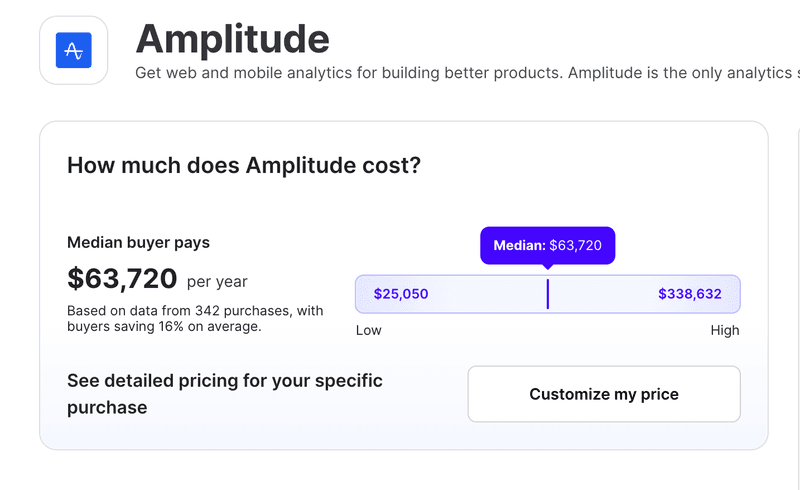Click the median marker on the price range bar
Image resolution: width=800 pixels, height=490 pixels.
[547, 294]
